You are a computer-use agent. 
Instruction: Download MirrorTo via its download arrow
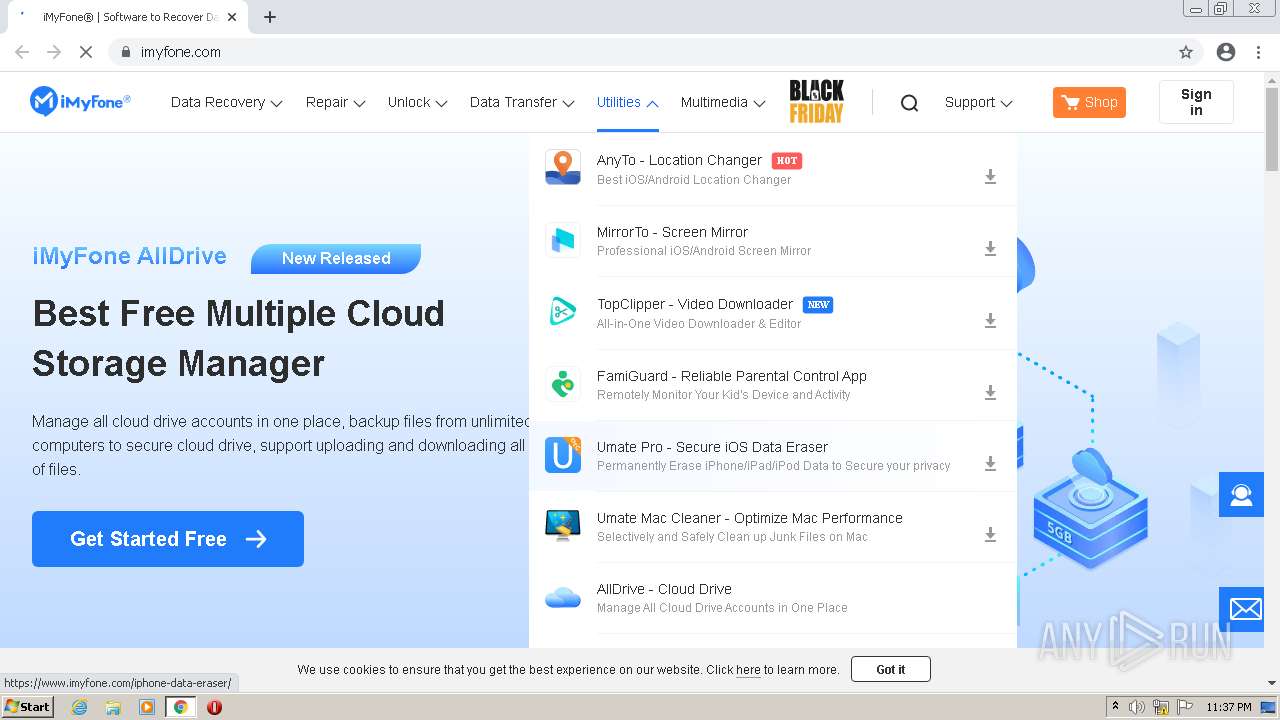990,249
